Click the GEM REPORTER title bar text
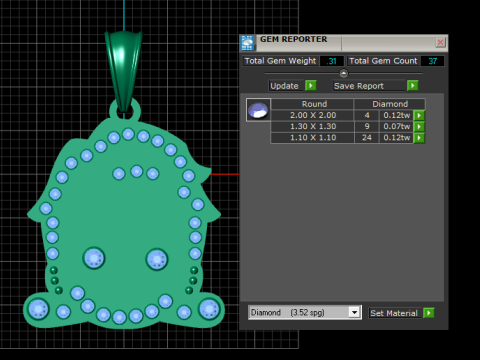The height and width of the screenshot is (360, 480). [x=294, y=39]
